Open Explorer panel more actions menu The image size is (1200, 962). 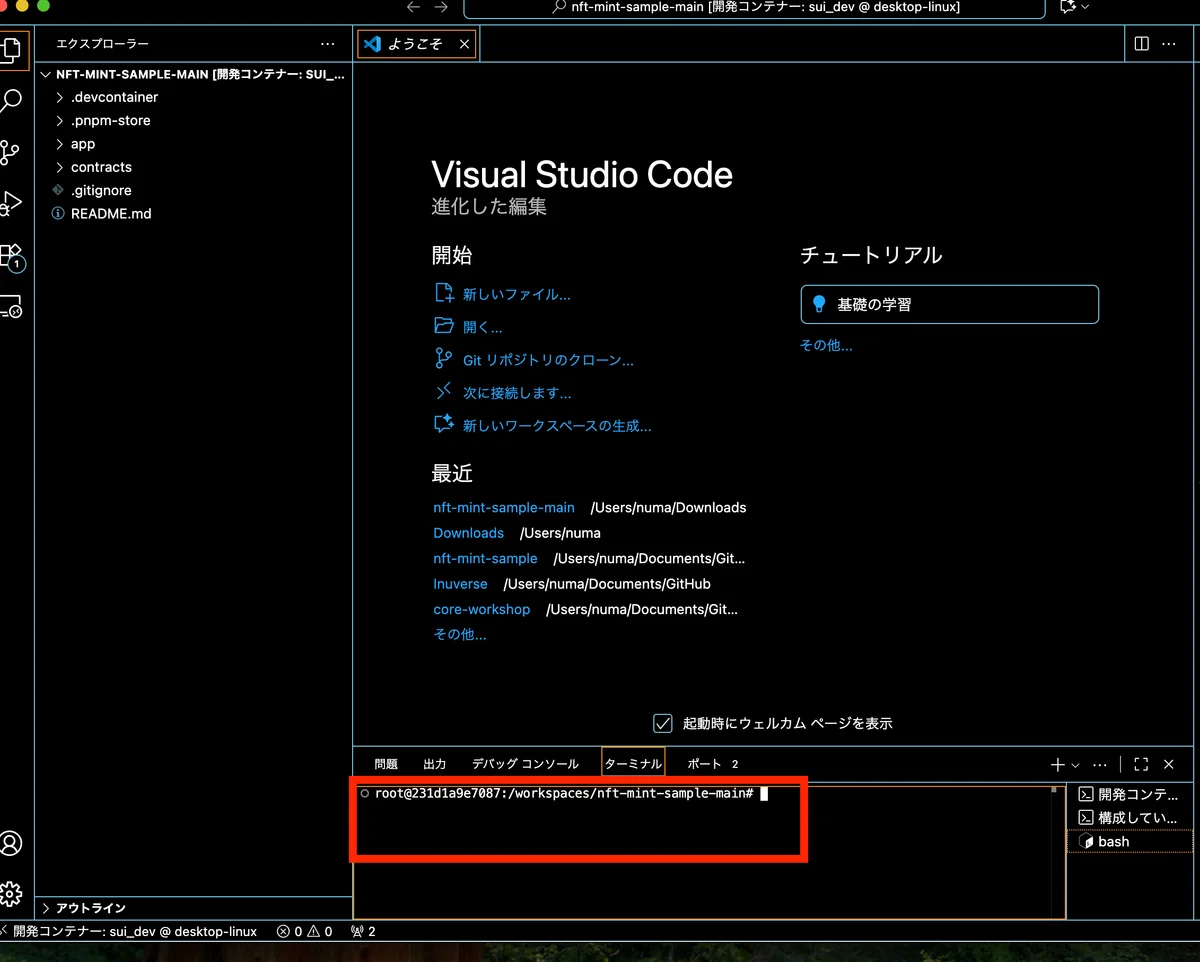tap(328, 44)
